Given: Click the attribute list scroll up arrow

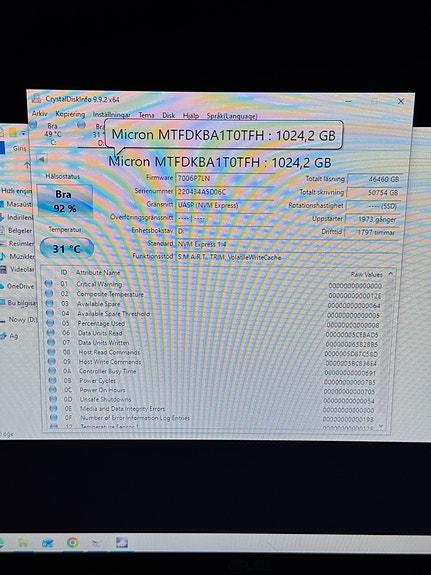Looking at the screenshot, I should (x=390, y=274).
